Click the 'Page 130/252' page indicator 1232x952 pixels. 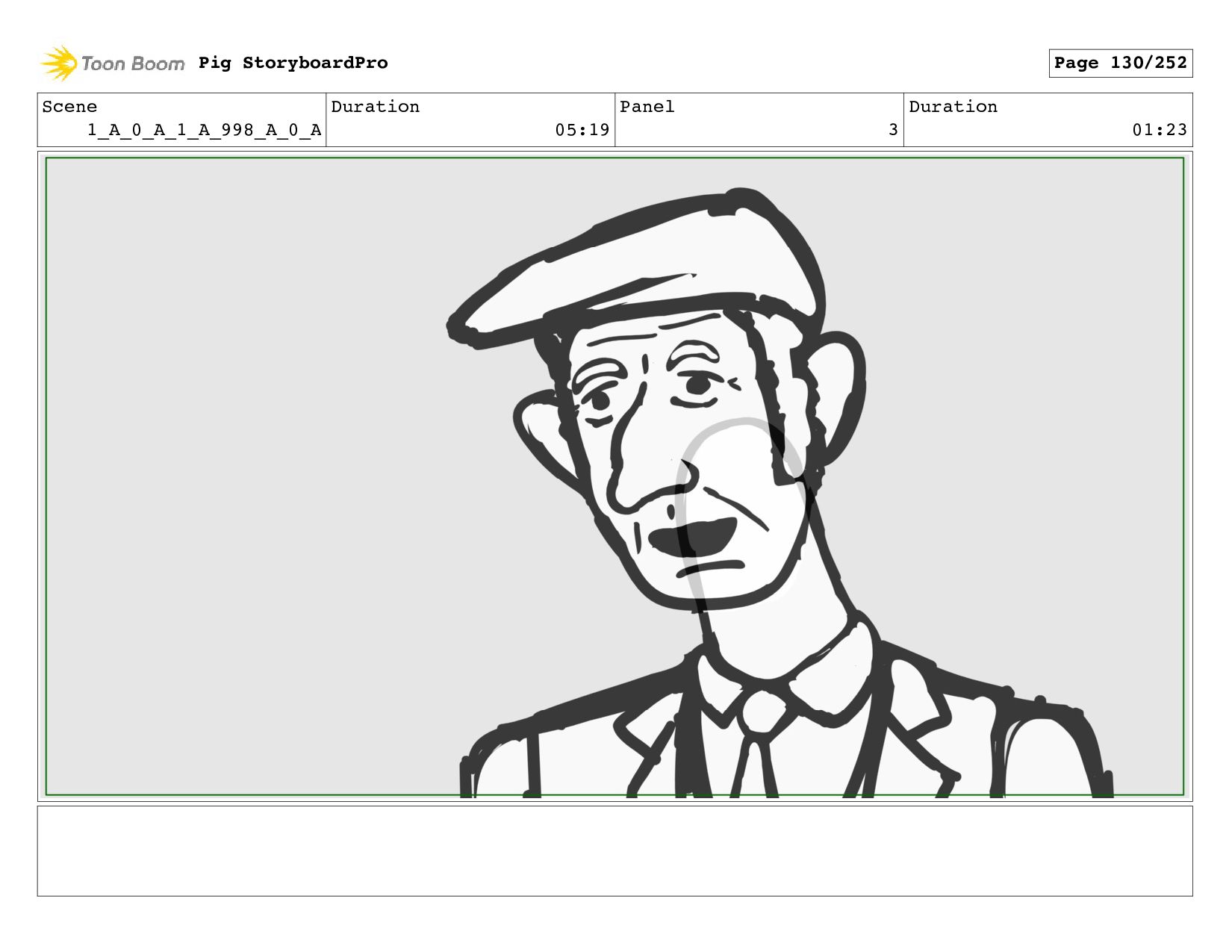coord(1120,63)
